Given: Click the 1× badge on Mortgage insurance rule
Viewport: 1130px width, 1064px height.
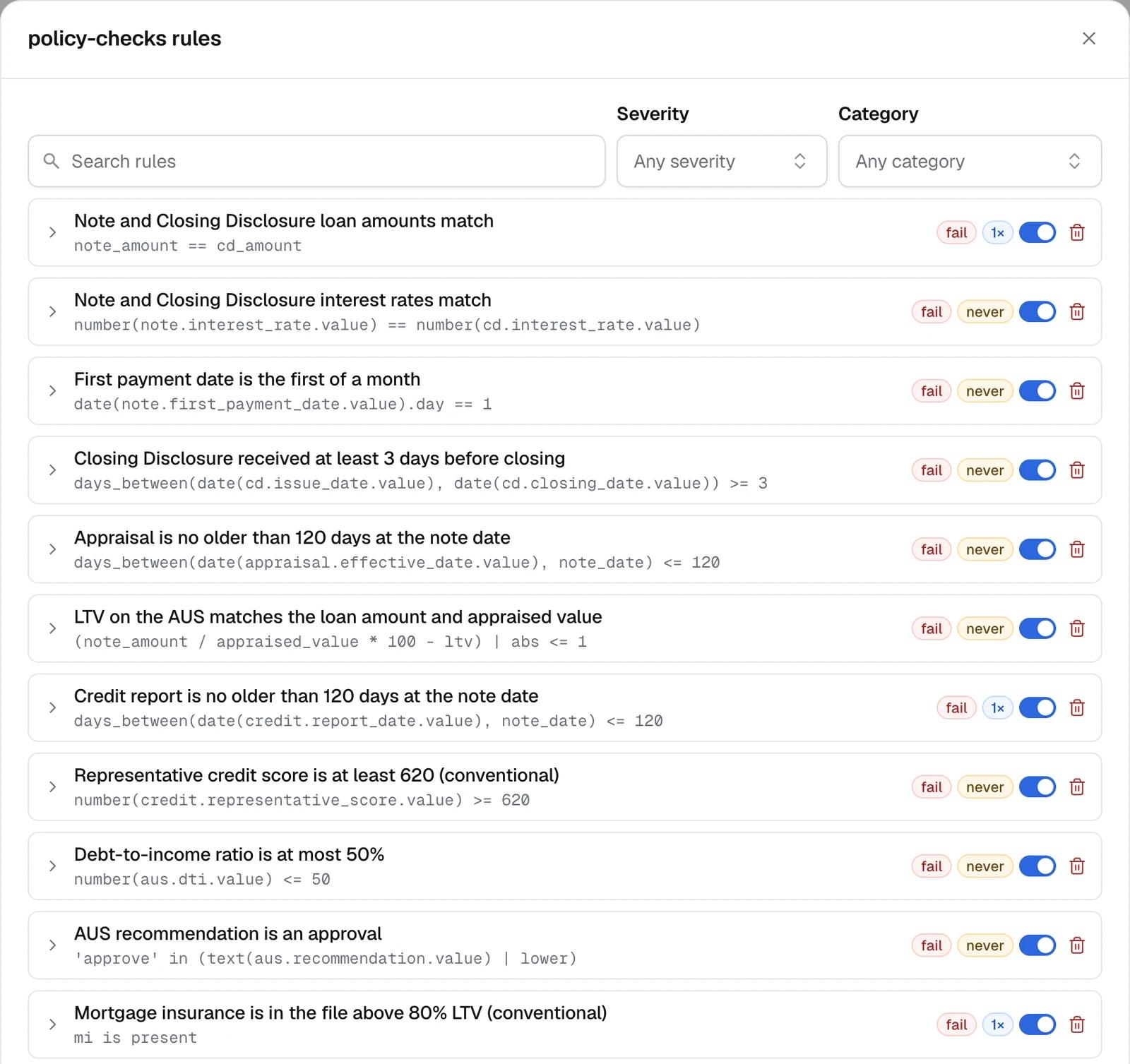Looking at the screenshot, I should pyautogui.click(x=997, y=1024).
